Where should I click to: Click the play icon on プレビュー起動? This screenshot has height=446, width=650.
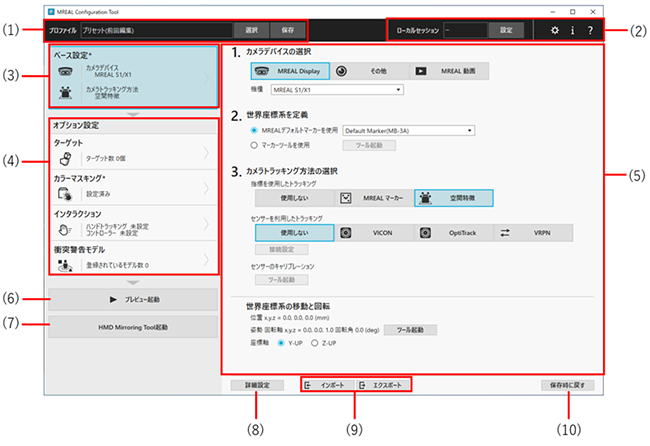pyautogui.click(x=113, y=299)
